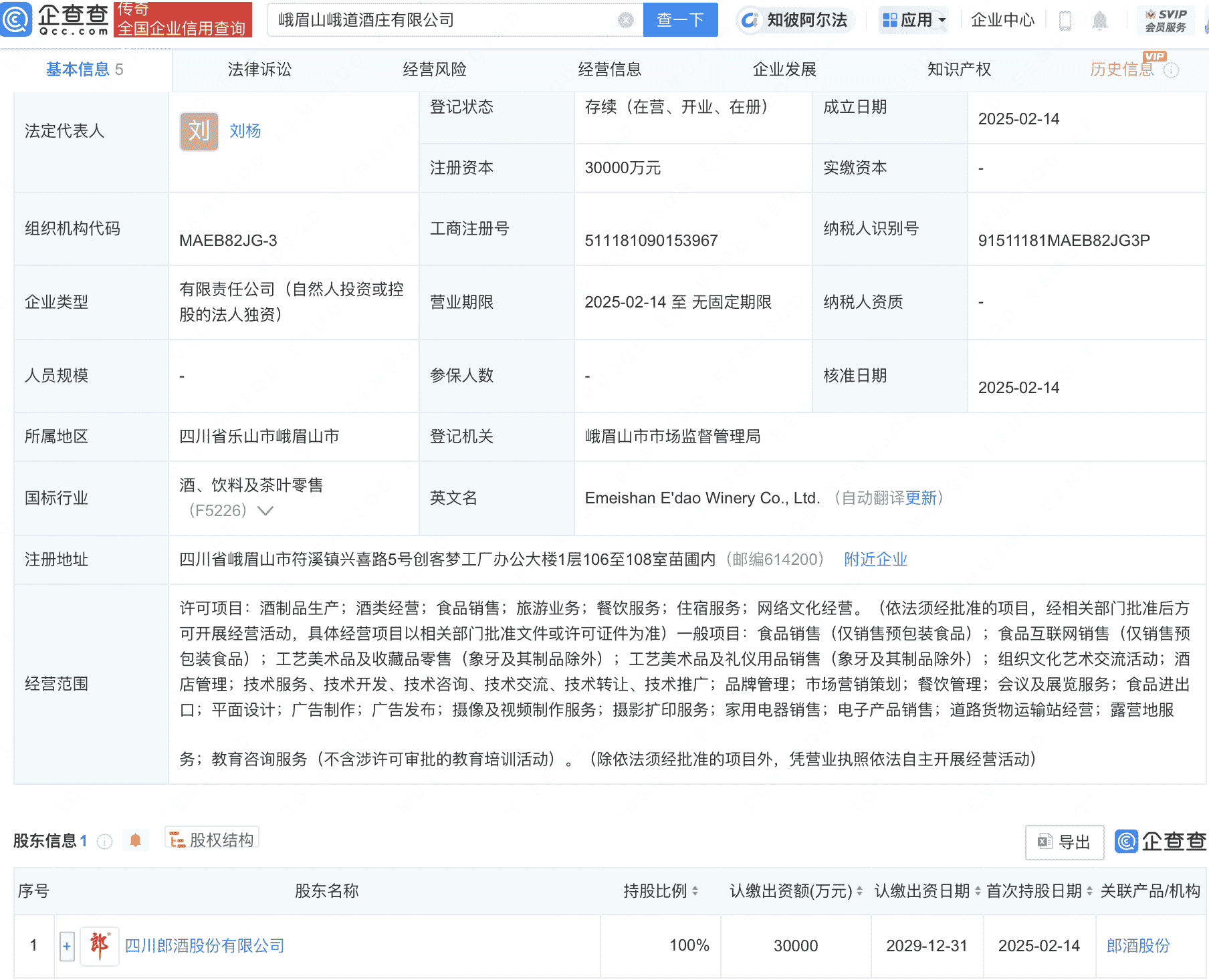Switch to the 知识产权 tab
The width and height of the screenshot is (1209, 980).
(x=959, y=70)
